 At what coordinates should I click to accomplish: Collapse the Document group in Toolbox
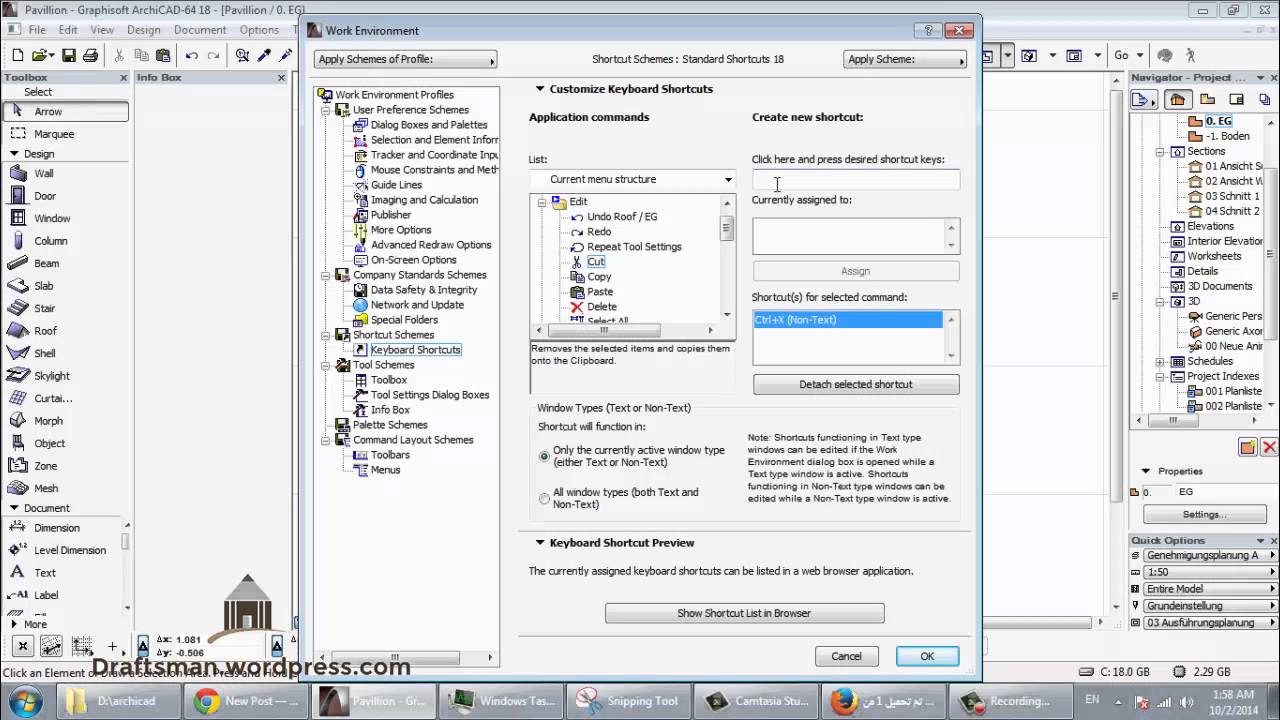click(14, 508)
